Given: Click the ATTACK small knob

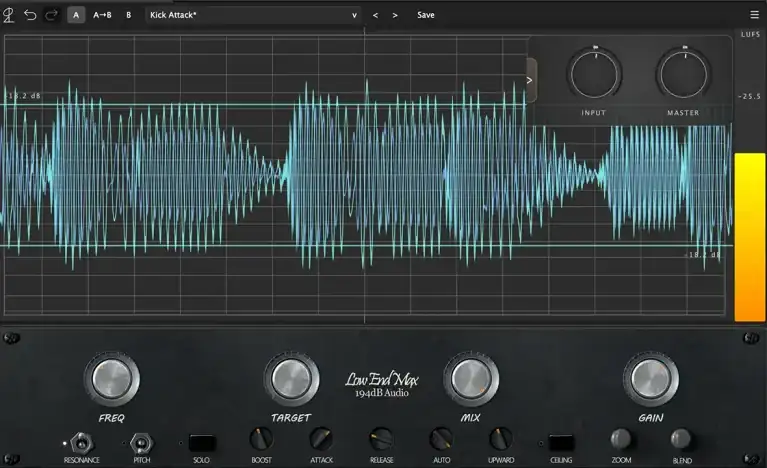Looking at the screenshot, I should (x=321, y=439).
